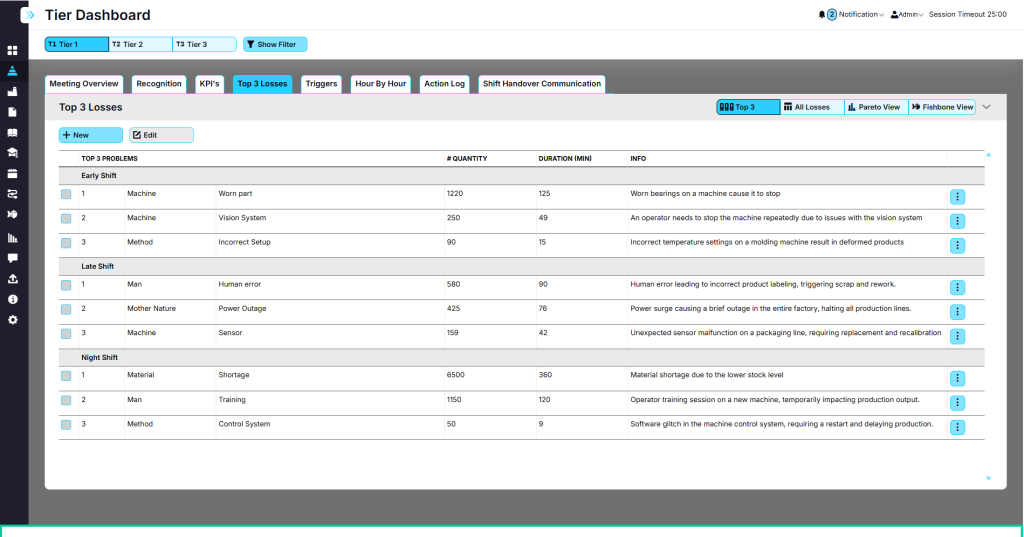Check the Power Outage row checkbox
Image resolution: width=1024 pixels, height=537 pixels.
click(66, 309)
